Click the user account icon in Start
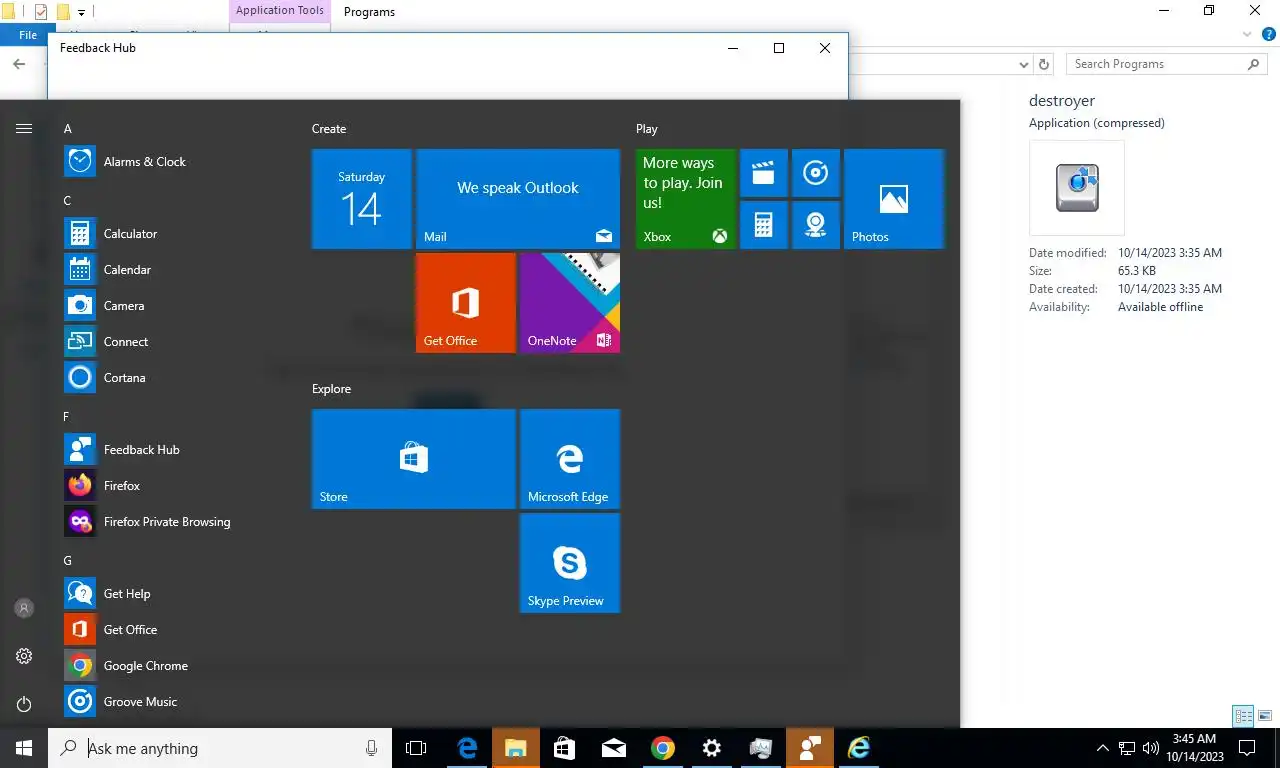Viewport: 1280px width, 768px height. click(x=24, y=608)
